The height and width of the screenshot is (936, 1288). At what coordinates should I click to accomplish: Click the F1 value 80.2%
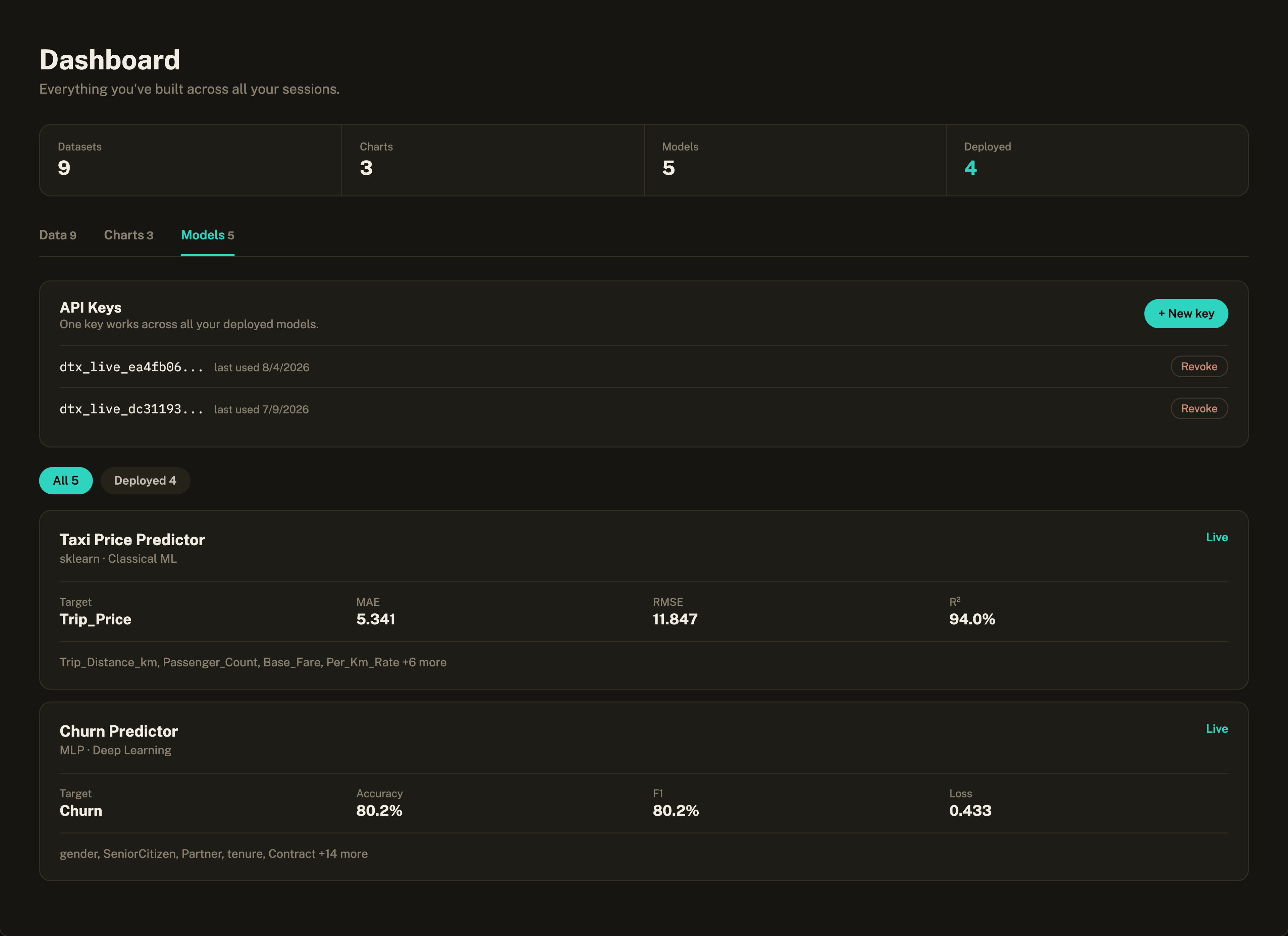675,811
